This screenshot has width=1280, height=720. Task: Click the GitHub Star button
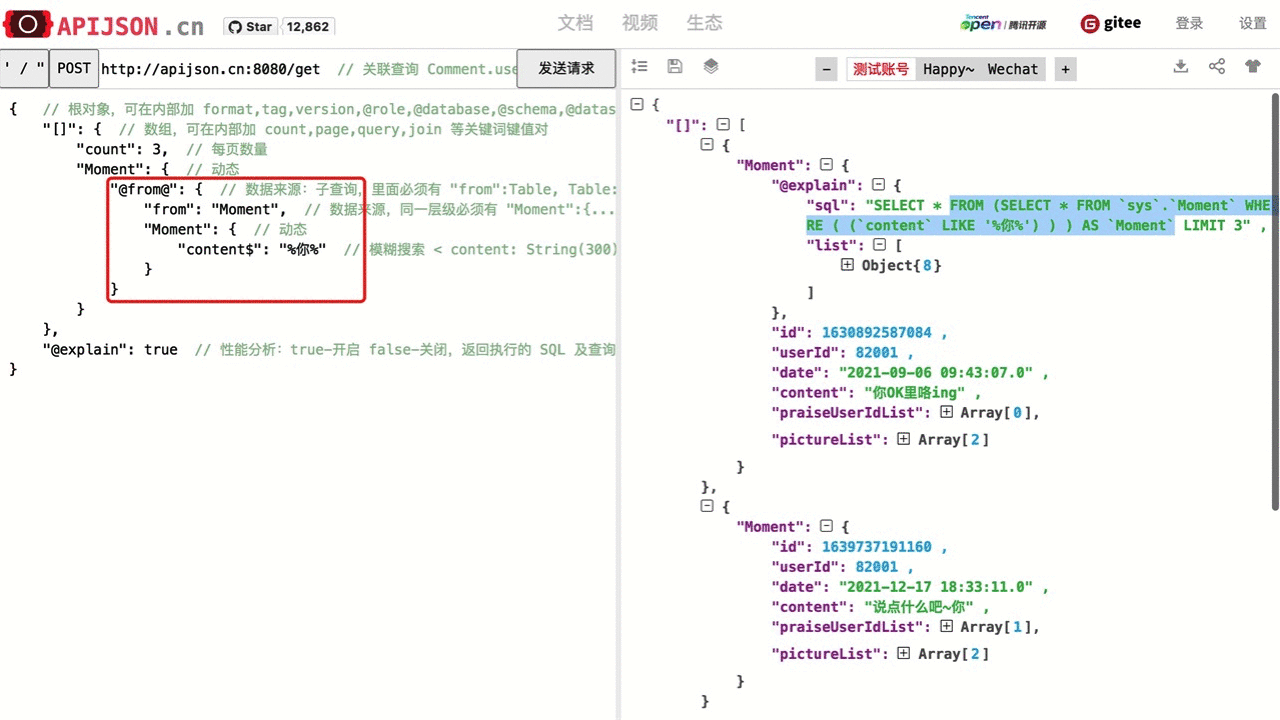pyautogui.click(x=249, y=27)
